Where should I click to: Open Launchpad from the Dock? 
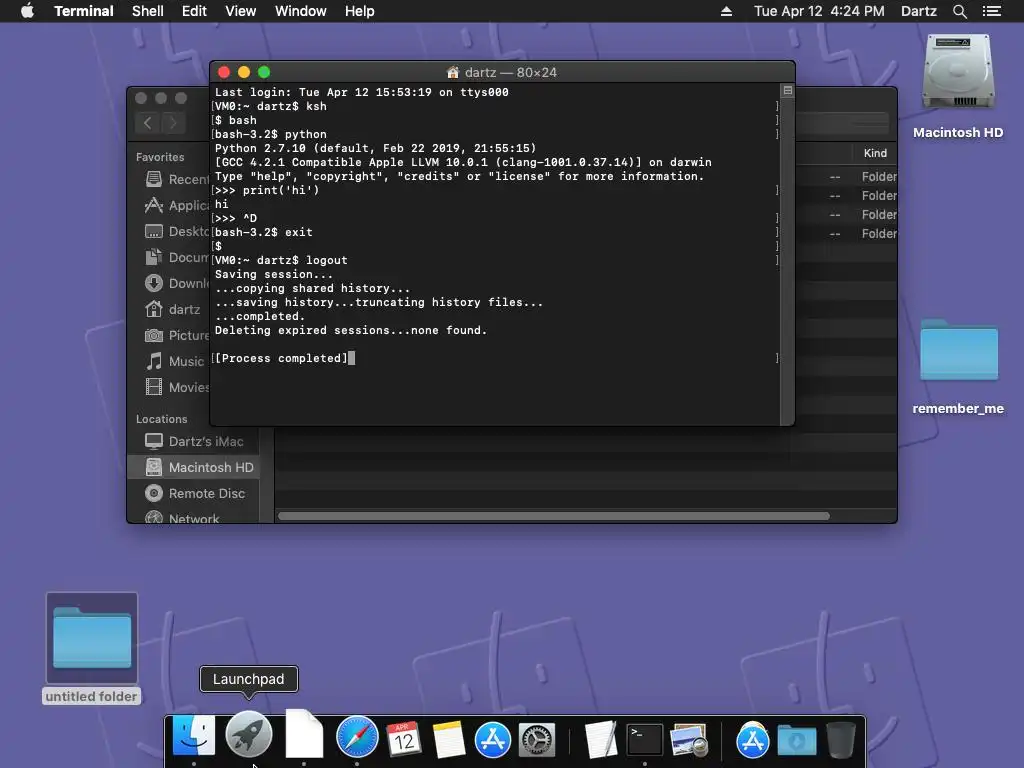point(249,734)
